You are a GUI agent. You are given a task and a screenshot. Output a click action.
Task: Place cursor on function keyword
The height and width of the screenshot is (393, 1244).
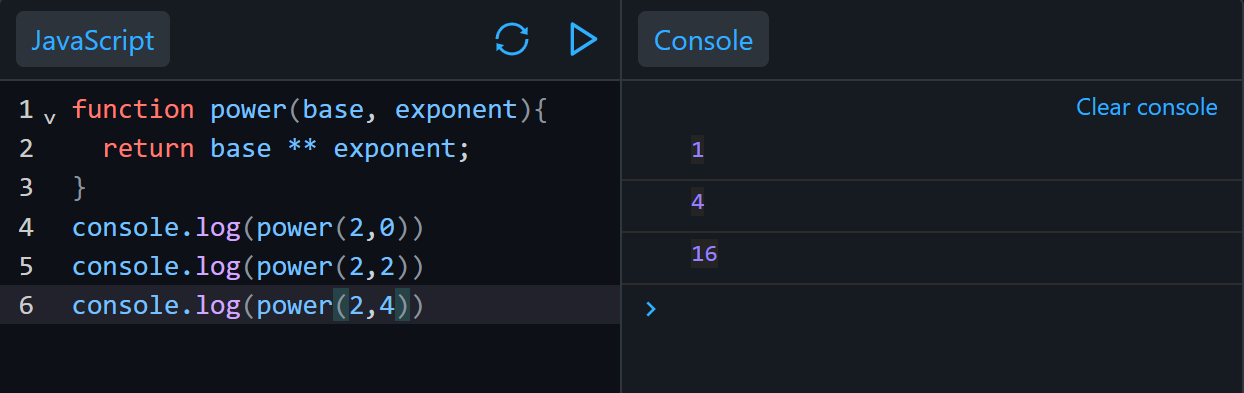point(133,109)
